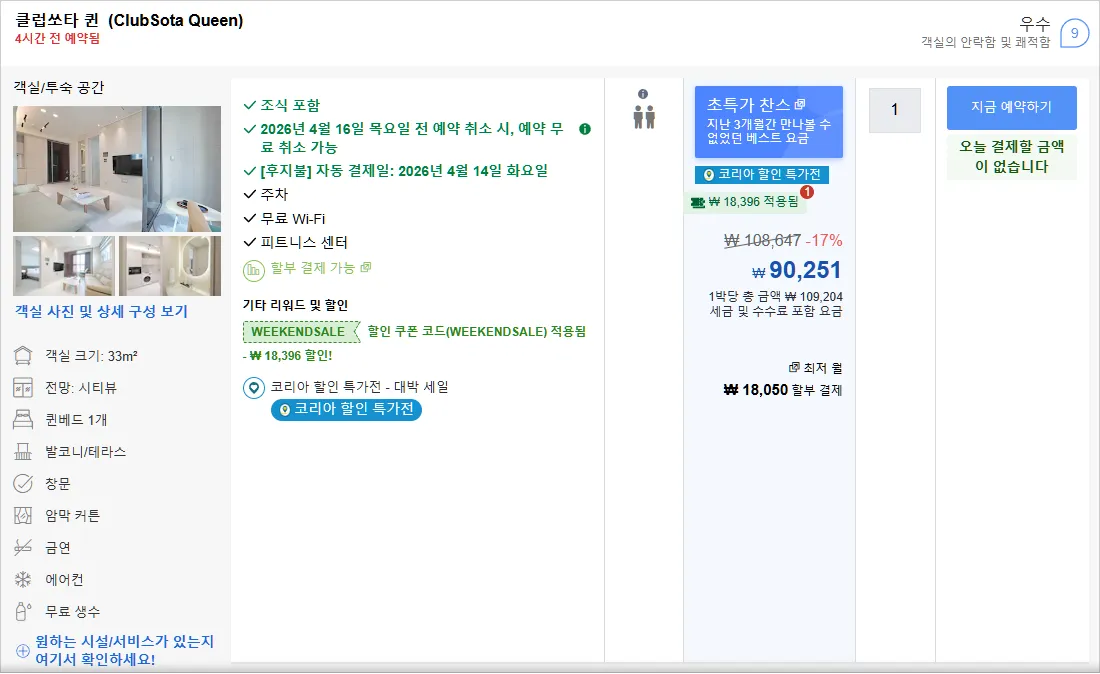The image size is (1100, 674).
Task: Click the 무료 Wi-Fi amenity text
Action: point(293,219)
